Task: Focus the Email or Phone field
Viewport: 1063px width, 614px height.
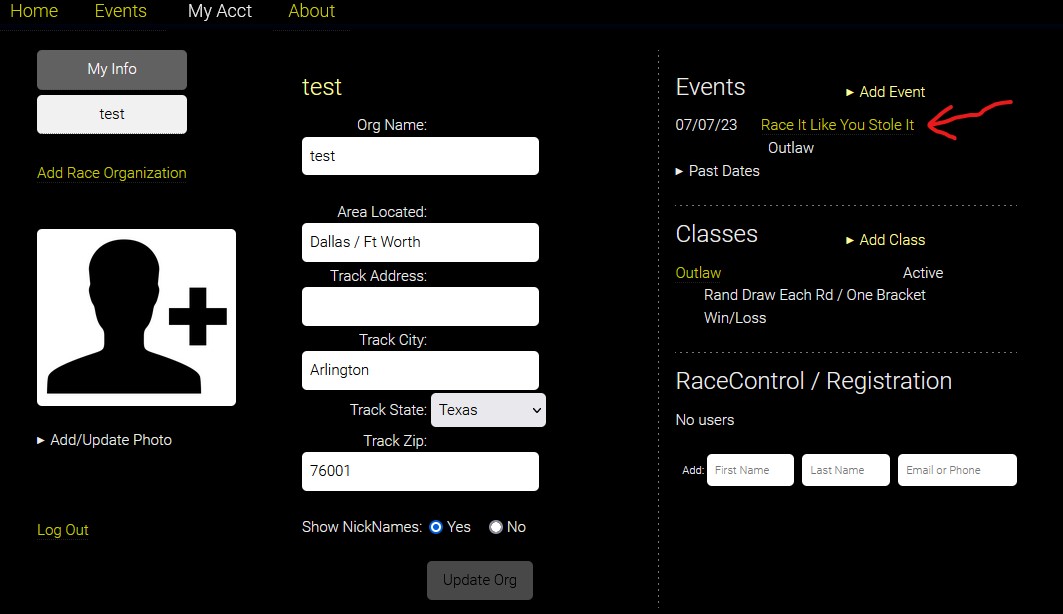Action: (x=957, y=470)
